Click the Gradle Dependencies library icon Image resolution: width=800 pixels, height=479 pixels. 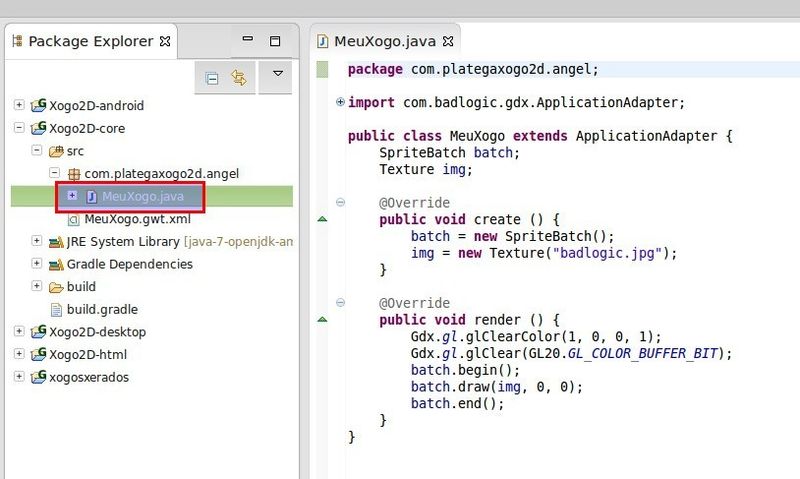[x=56, y=265]
